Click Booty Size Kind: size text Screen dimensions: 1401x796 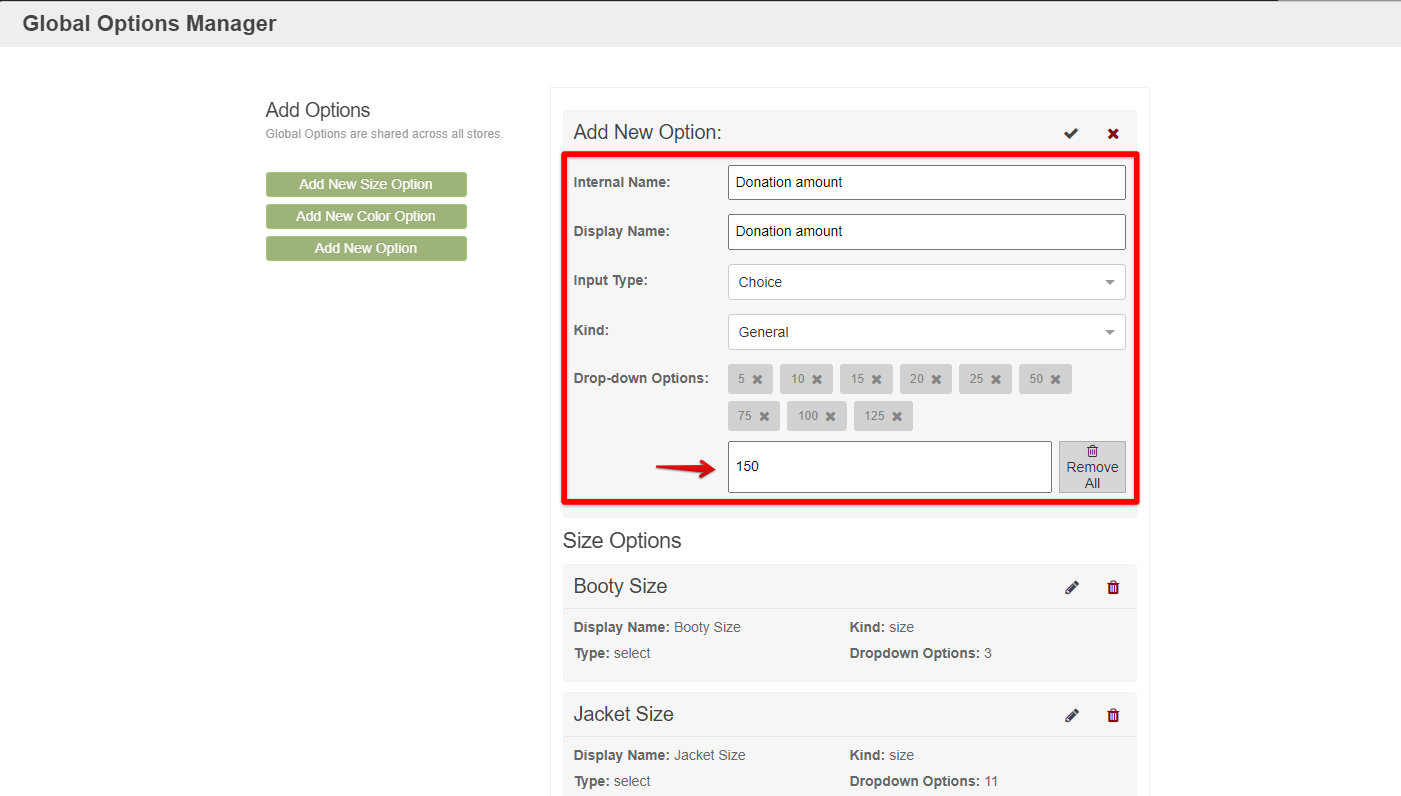click(881, 627)
